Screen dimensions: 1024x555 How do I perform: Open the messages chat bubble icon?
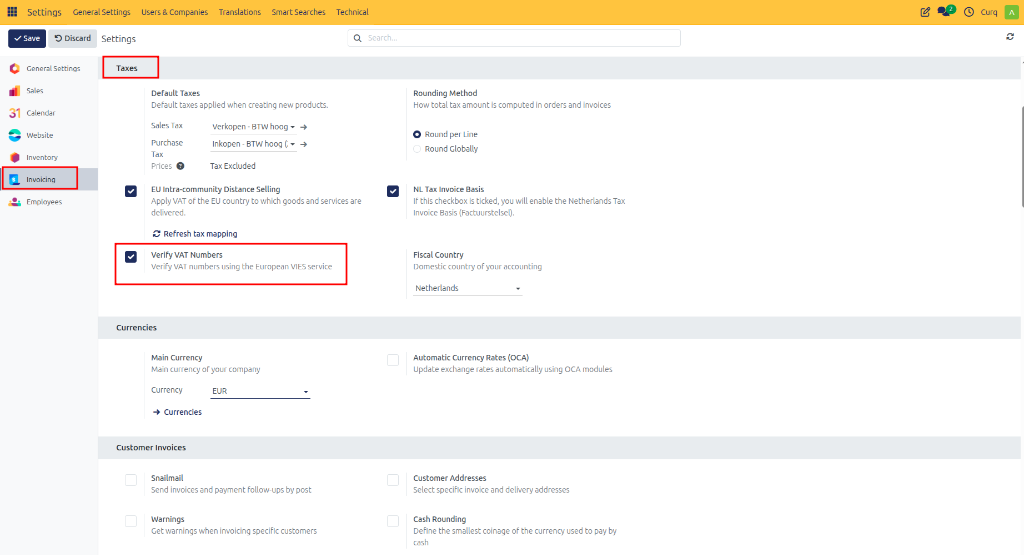click(x=946, y=11)
